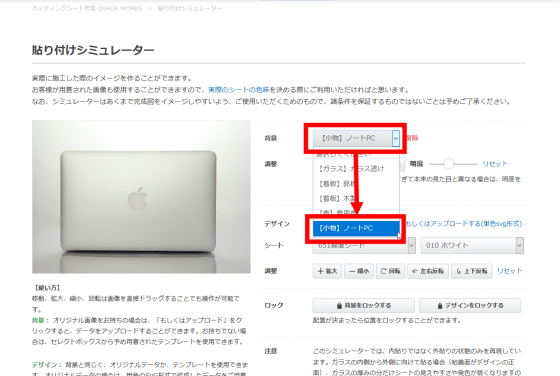The image size is (560, 376).
Task: Open the 背景 dropdown showing 【小物】ノートPC
Action: point(356,138)
